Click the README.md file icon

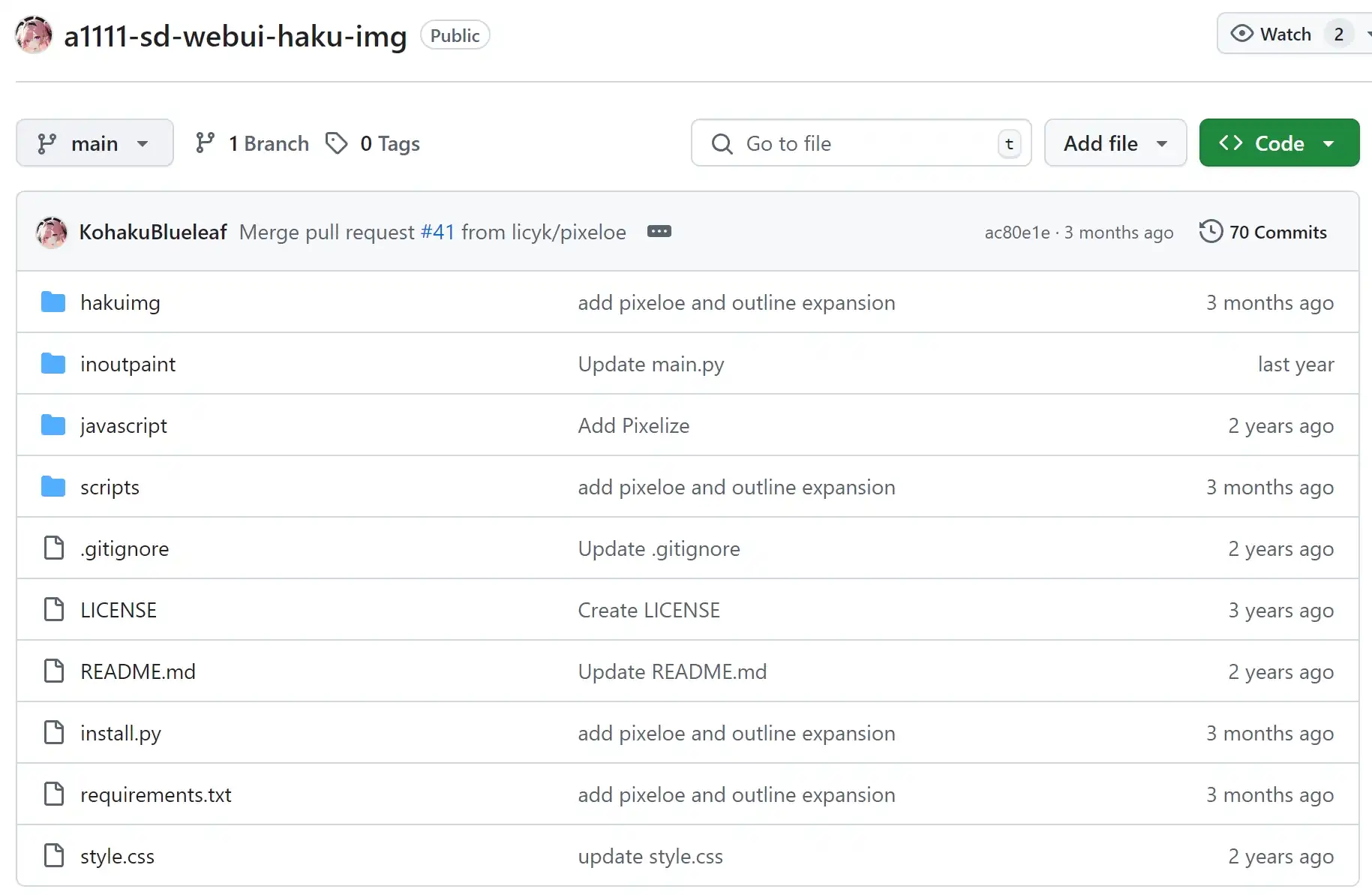[x=54, y=671]
